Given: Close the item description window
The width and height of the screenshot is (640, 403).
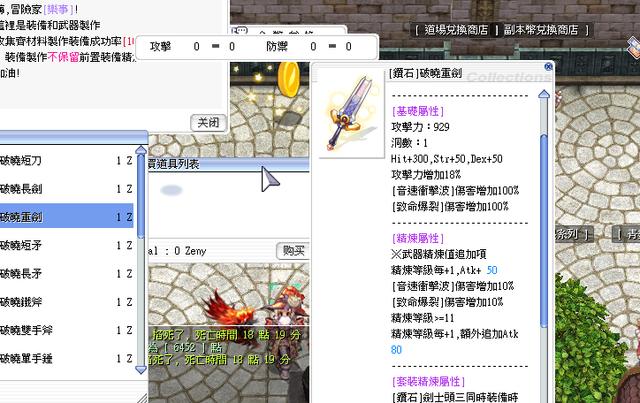Looking at the screenshot, I should (x=549, y=66).
